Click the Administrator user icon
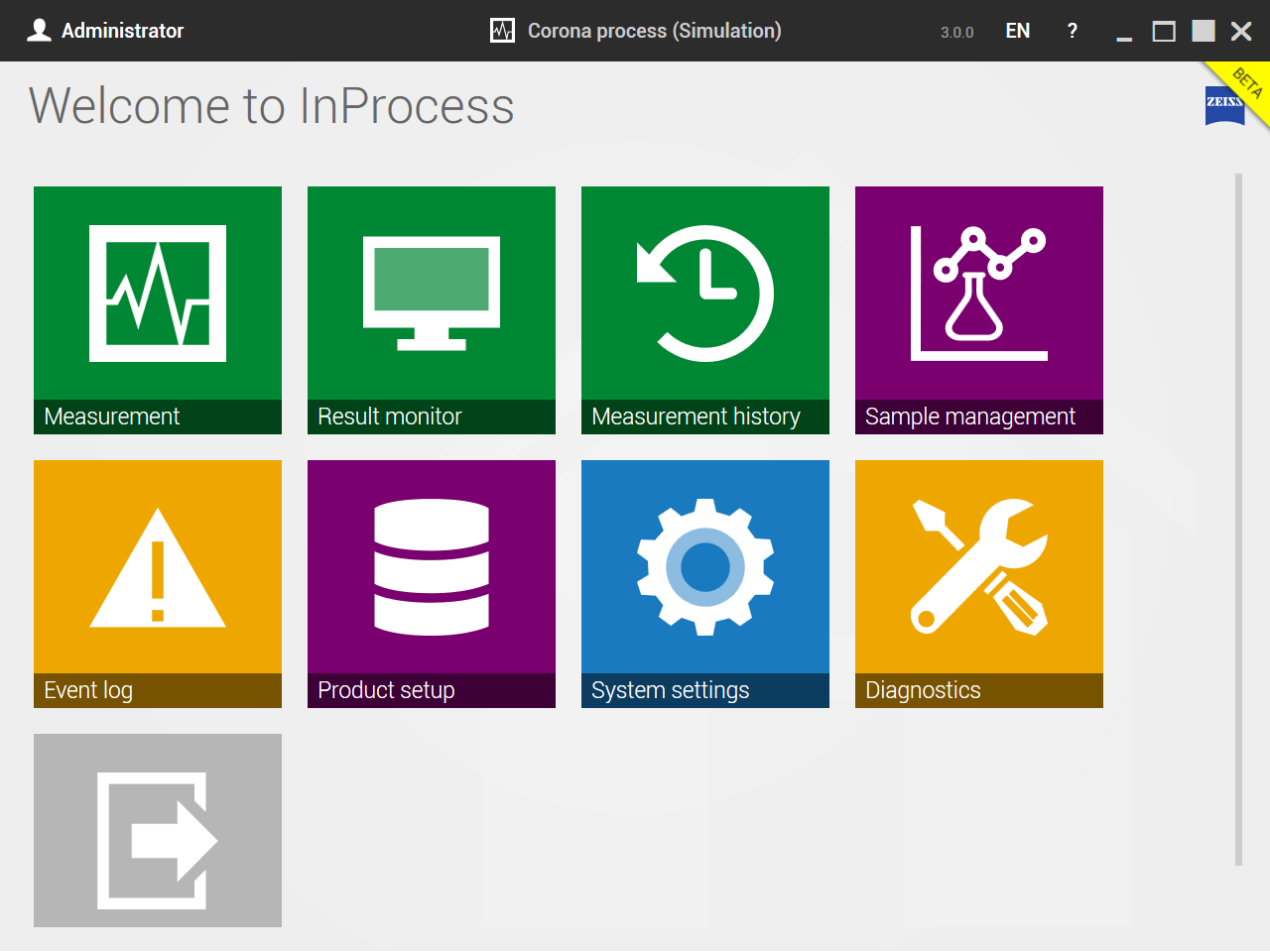The height and width of the screenshot is (952, 1270). click(x=39, y=31)
